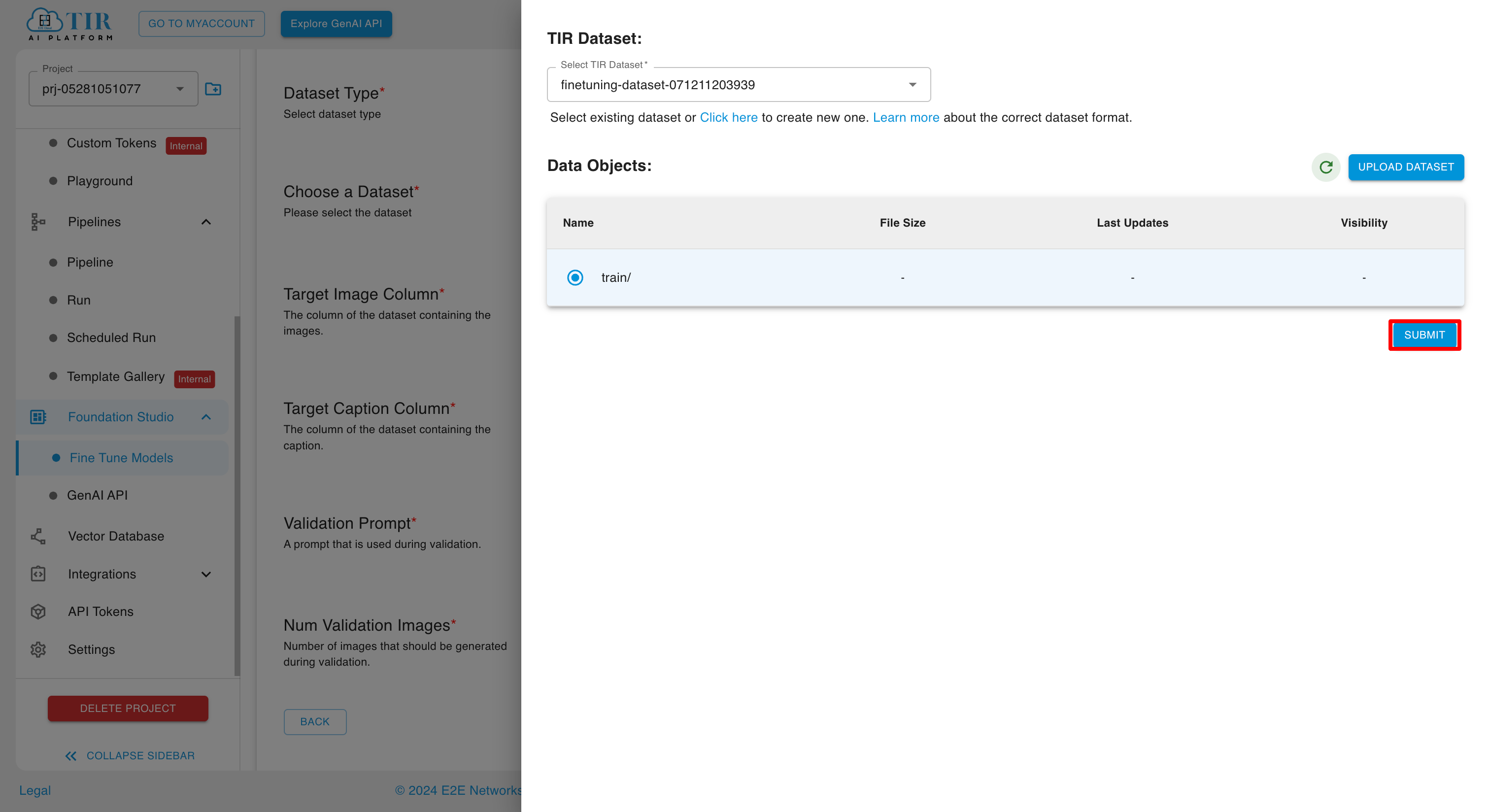The width and height of the screenshot is (1490, 812).
Task: Open the Project dropdown prj-05281051077
Action: pos(113,89)
